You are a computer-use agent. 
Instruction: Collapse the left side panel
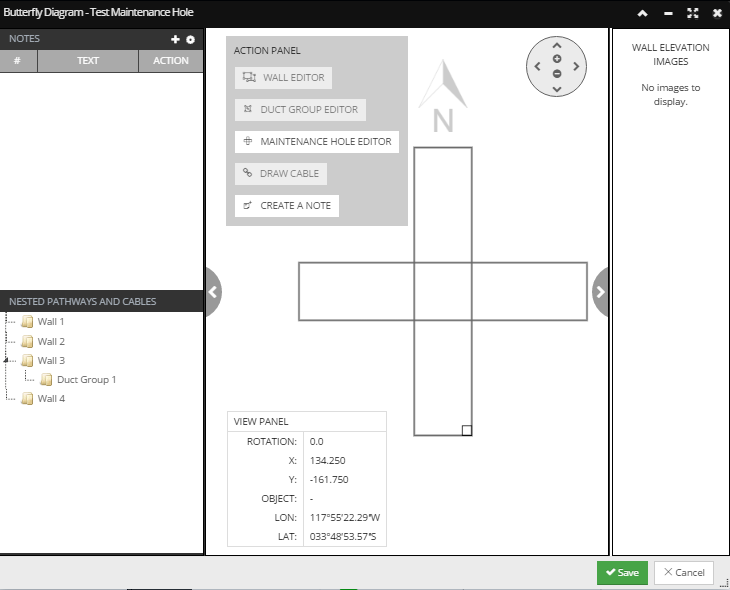point(213,292)
